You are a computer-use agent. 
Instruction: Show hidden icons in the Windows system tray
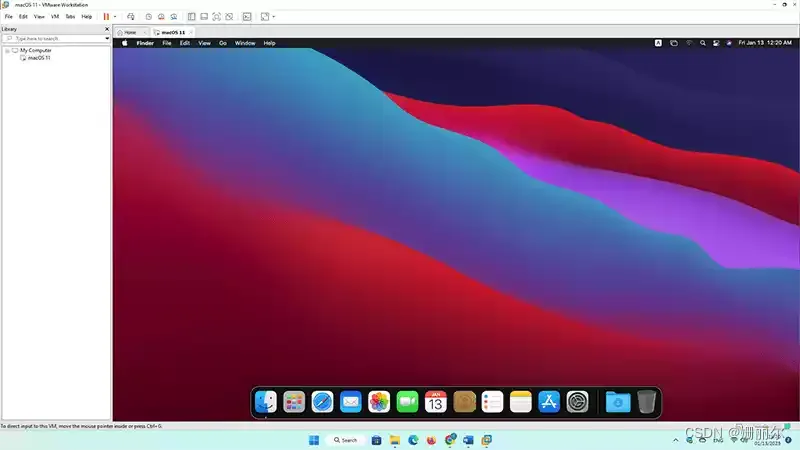676,440
